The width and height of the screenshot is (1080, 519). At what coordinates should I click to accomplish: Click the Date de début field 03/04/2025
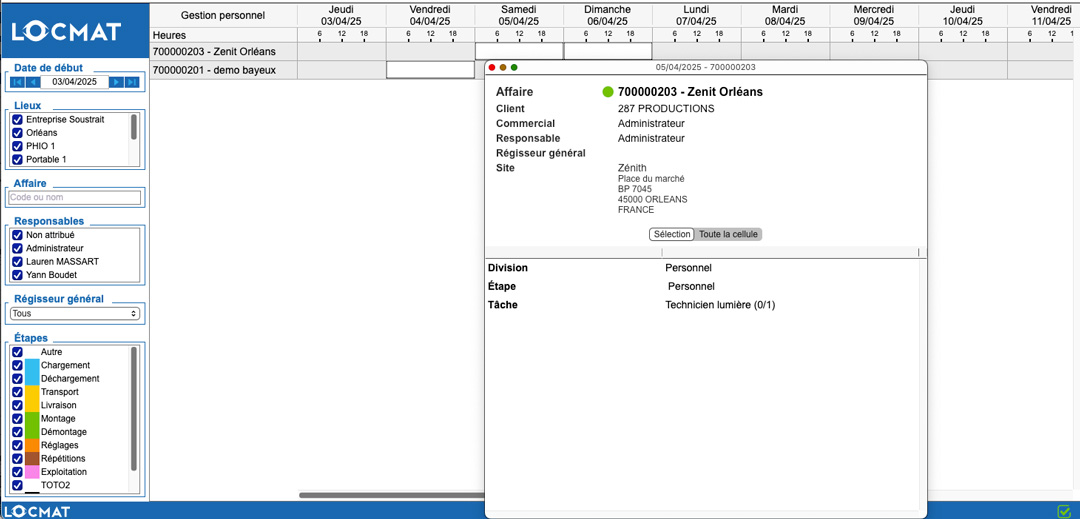(75, 82)
